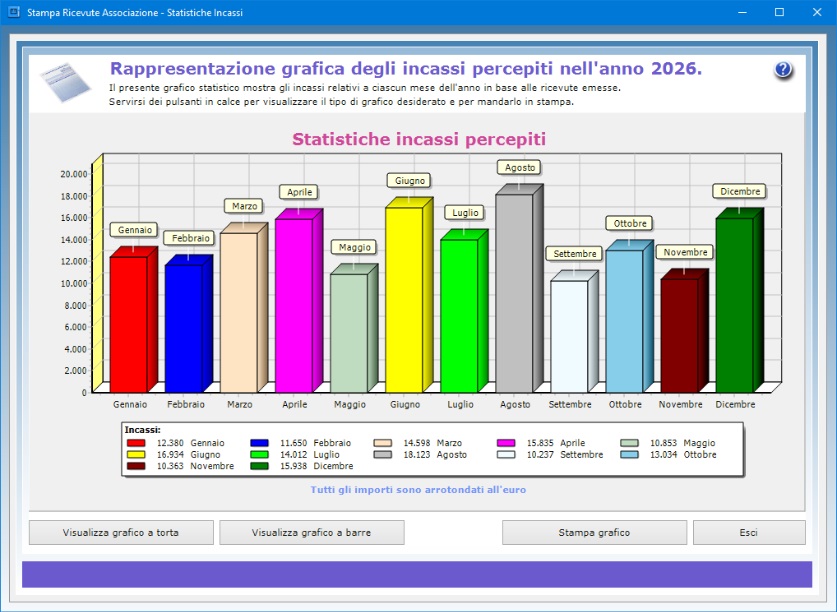Viewport: 837px width, 612px height.
Task: Click the peach Marzo legend swatch
Action: pyautogui.click(x=383, y=443)
